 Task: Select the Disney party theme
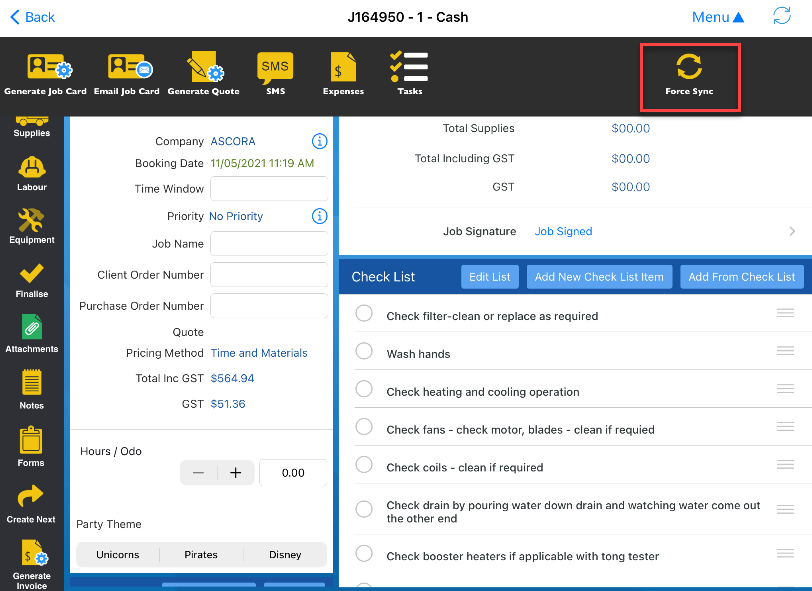(x=285, y=555)
